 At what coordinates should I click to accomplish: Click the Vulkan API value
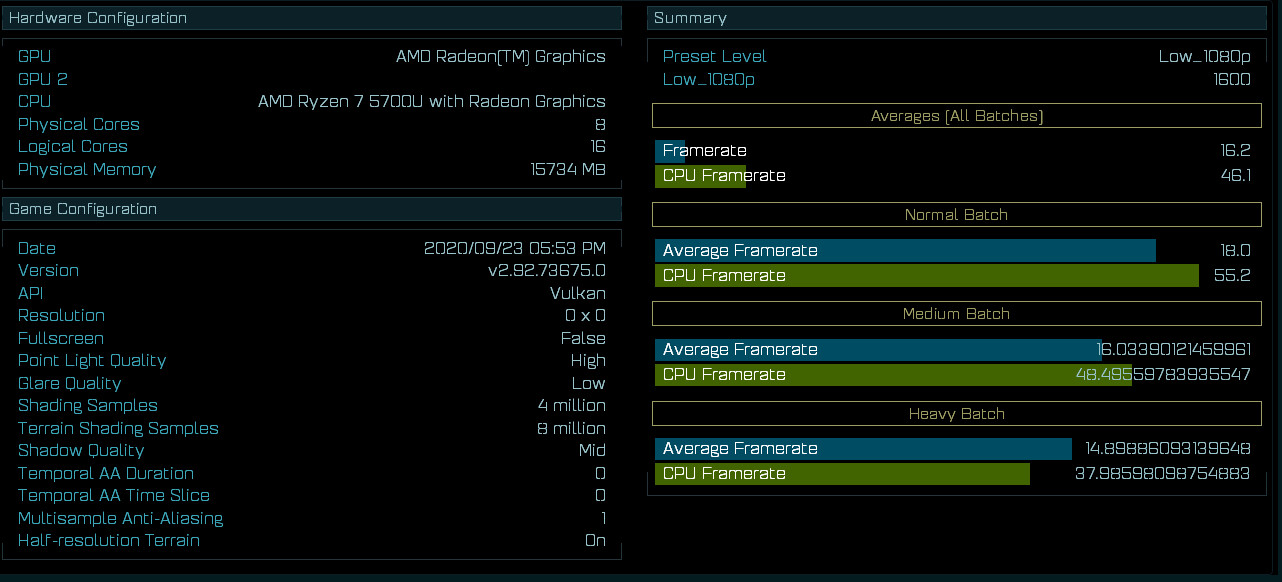point(578,293)
